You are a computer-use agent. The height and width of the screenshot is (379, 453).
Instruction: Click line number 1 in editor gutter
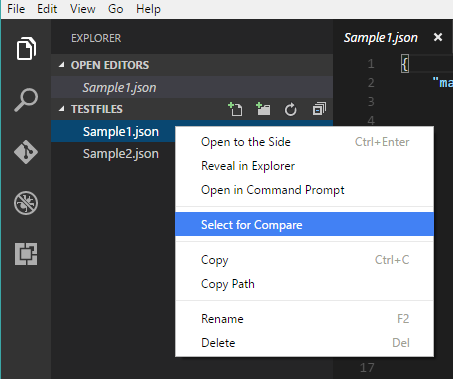point(371,63)
